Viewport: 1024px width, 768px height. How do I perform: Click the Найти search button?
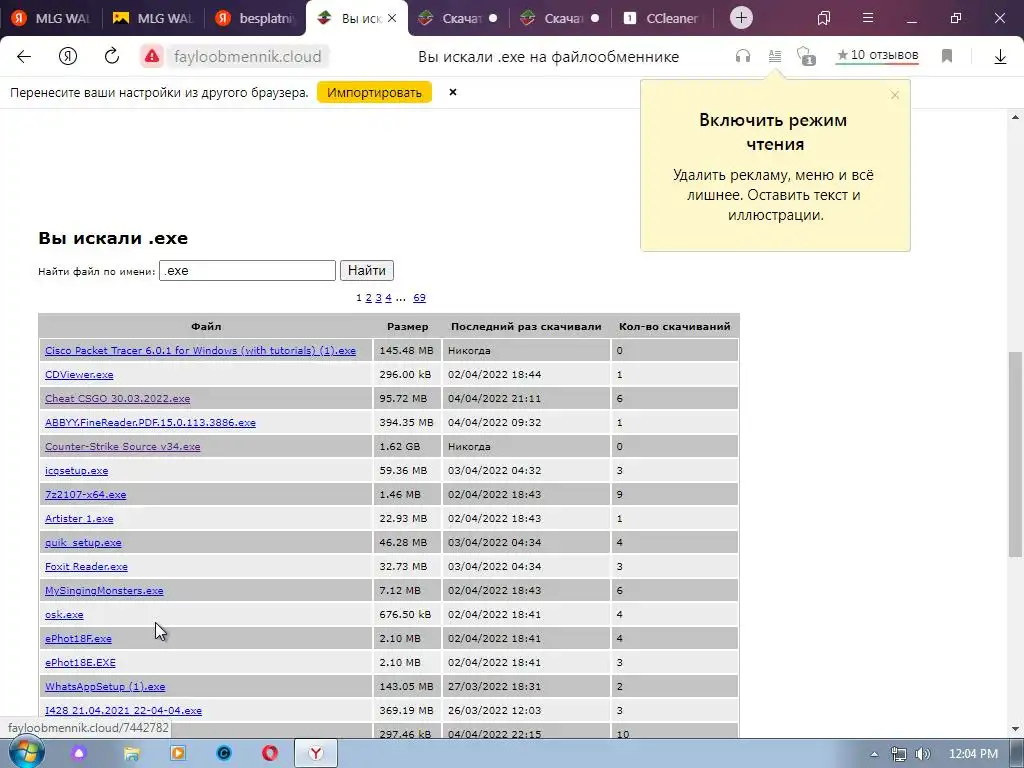[x=366, y=270]
